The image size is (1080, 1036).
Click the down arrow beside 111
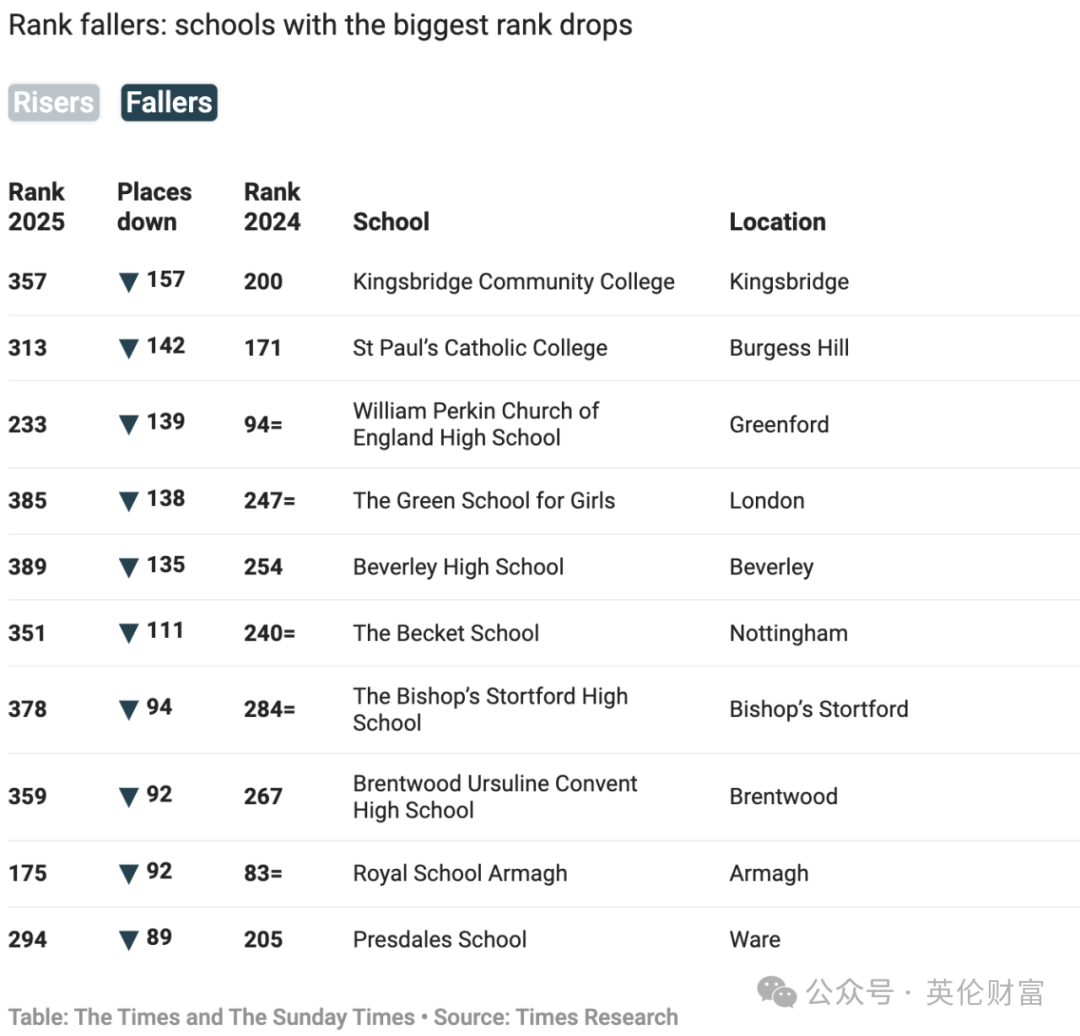click(129, 633)
